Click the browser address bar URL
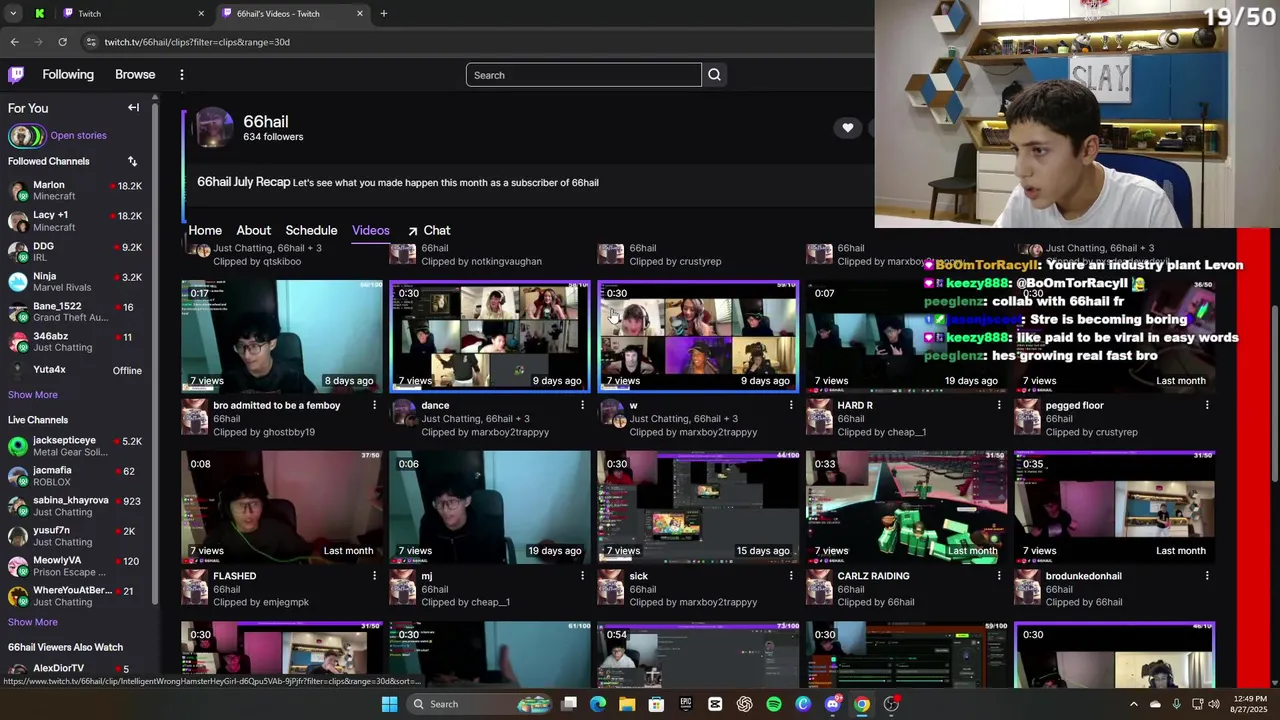Viewport: 1280px width, 720px height. point(197,42)
